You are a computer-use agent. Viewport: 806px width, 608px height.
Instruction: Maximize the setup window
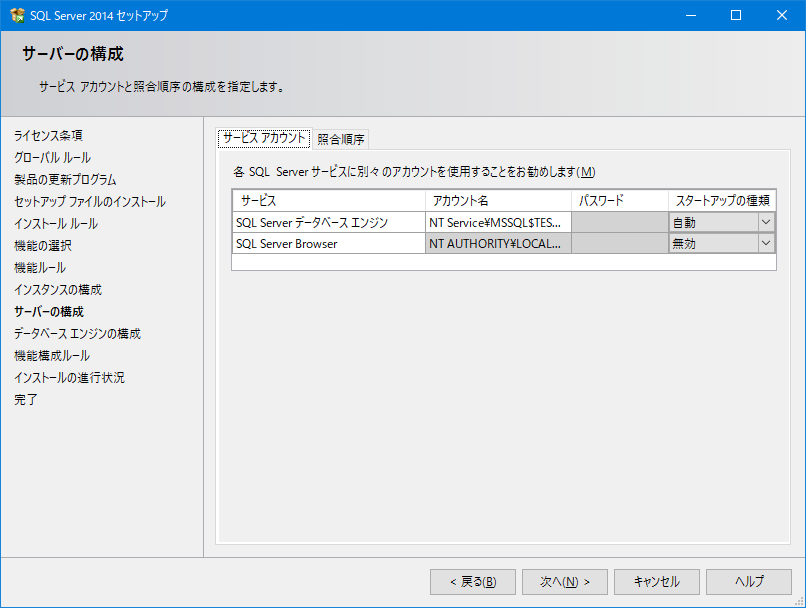click(736, 15)
